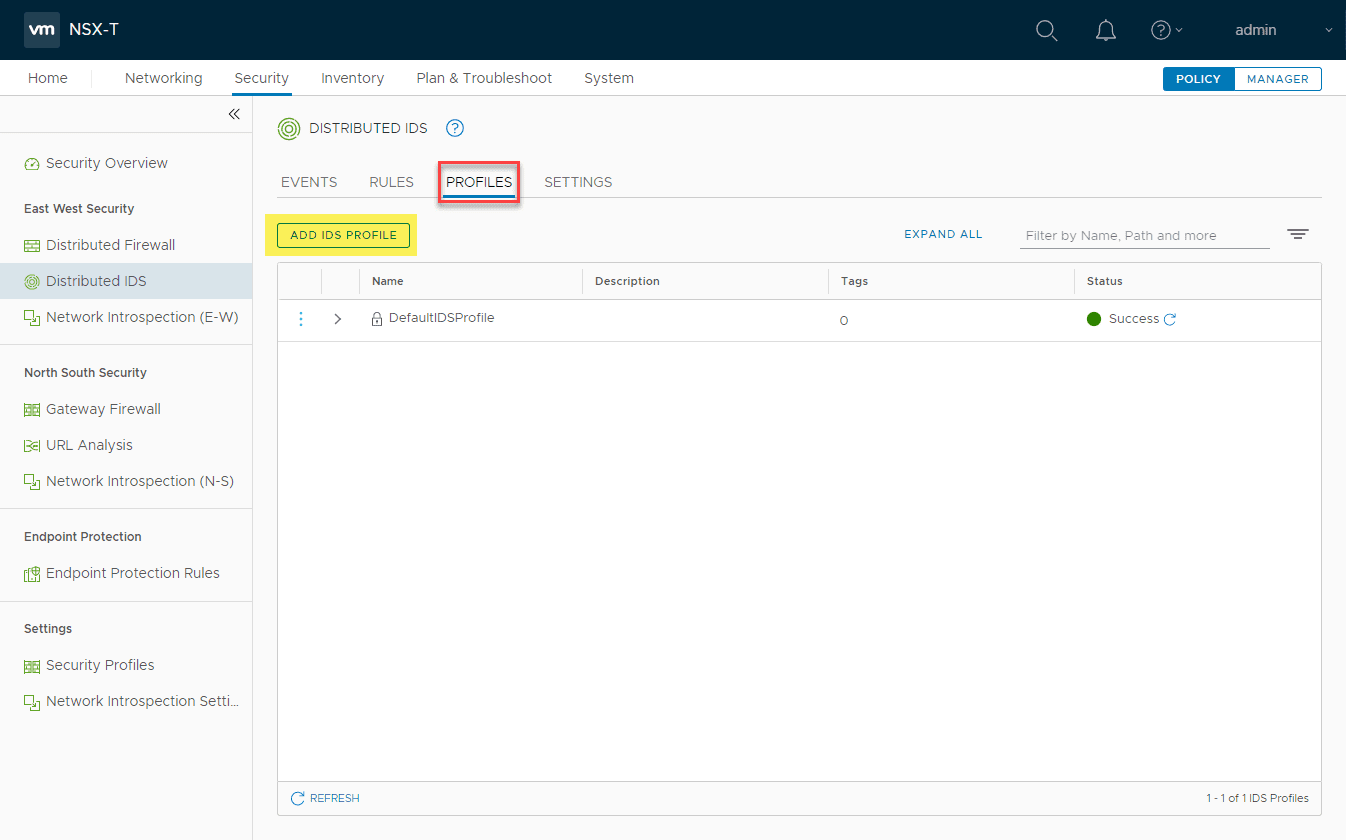
Task: Refresh the Success status icon
Action: (x=1170, y=319)
